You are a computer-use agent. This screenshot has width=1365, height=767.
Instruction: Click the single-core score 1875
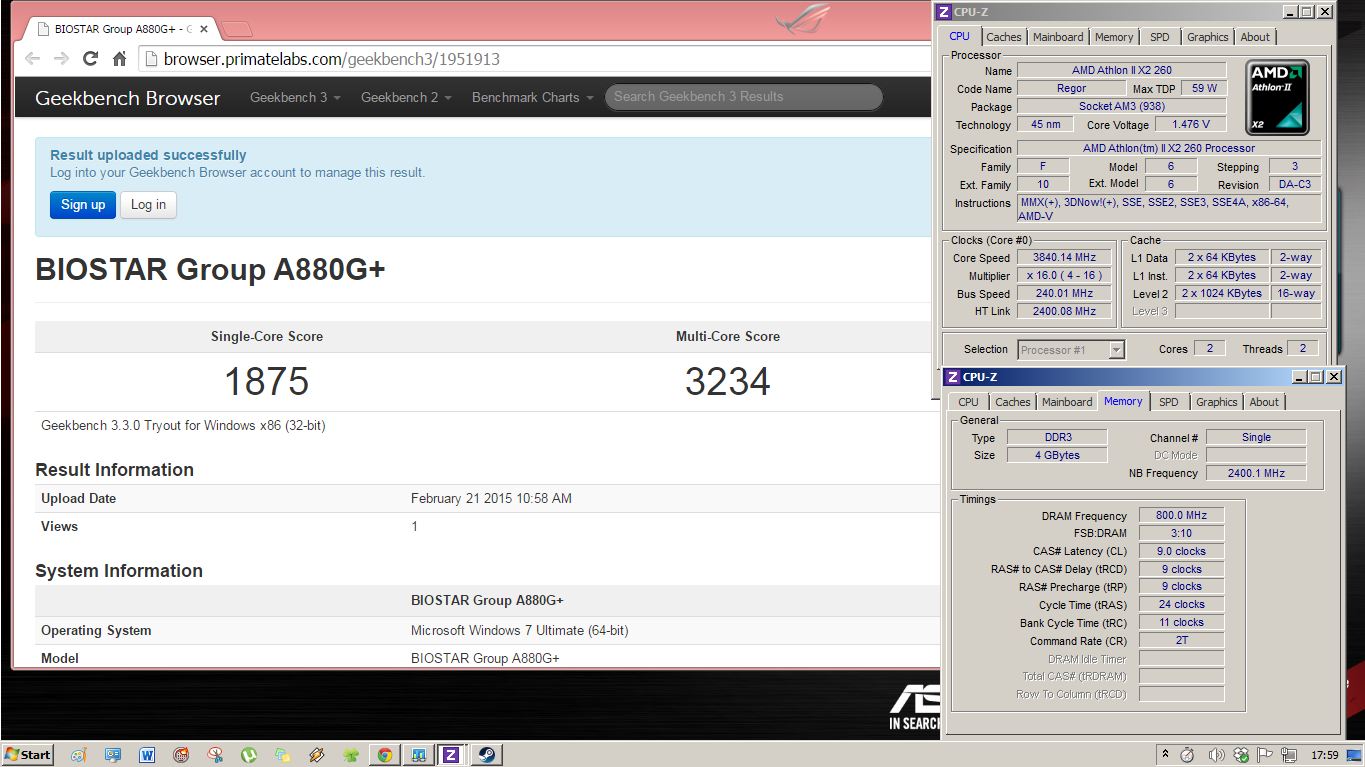point(266,381)
